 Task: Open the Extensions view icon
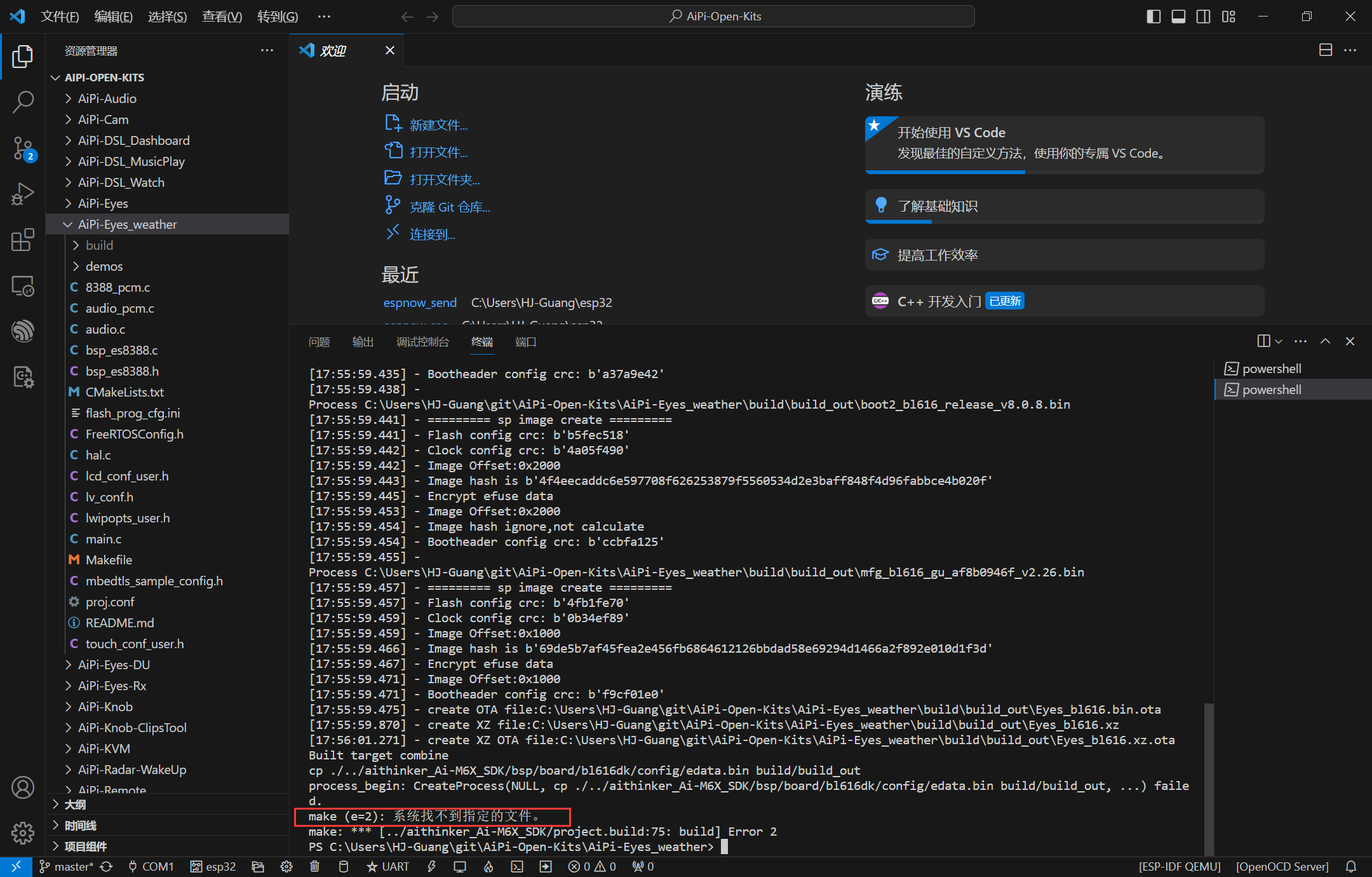coord(23,240)
